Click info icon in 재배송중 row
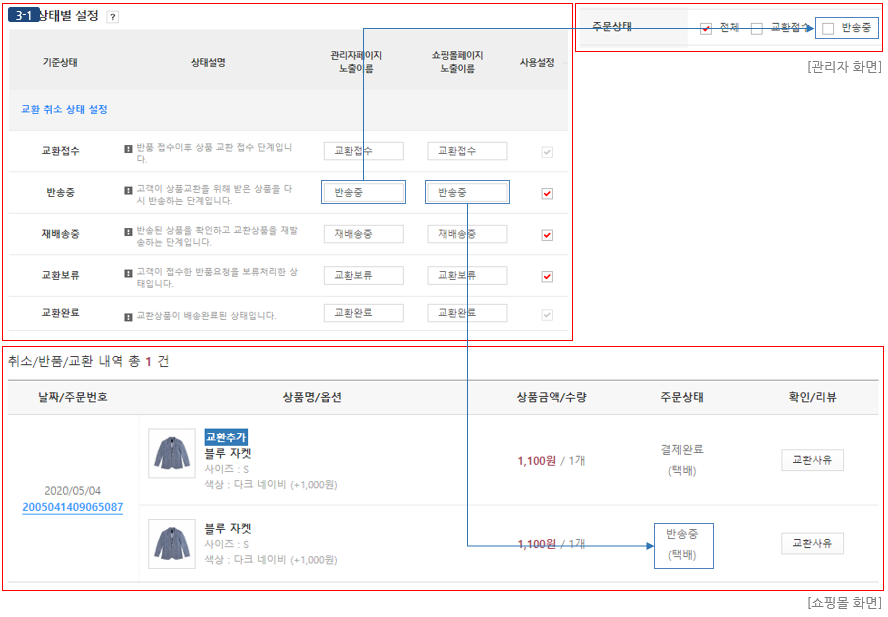888x617 pixels. pos(128,232)
